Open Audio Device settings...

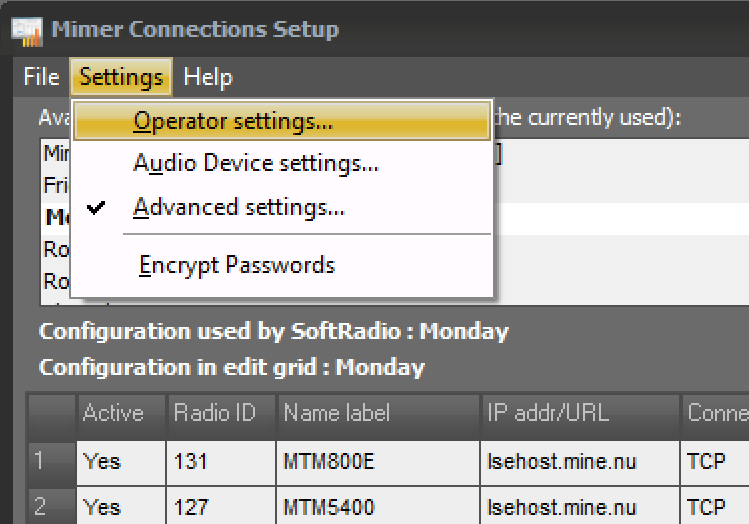click(x=282, y=163)
